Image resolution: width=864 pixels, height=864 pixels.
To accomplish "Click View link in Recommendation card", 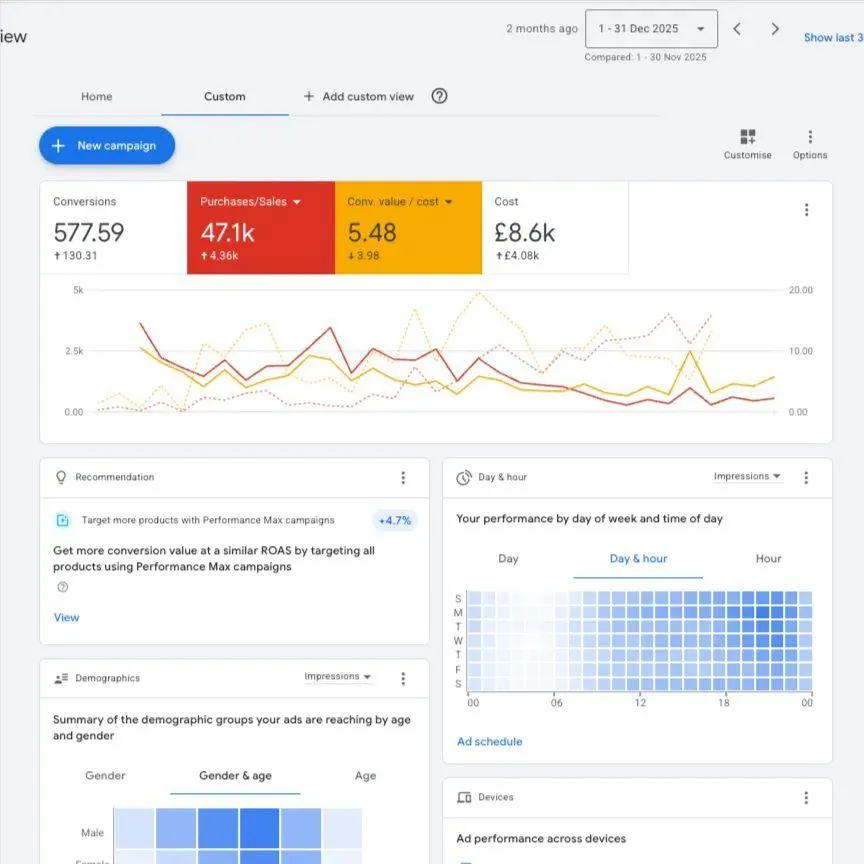I will 66,618.
